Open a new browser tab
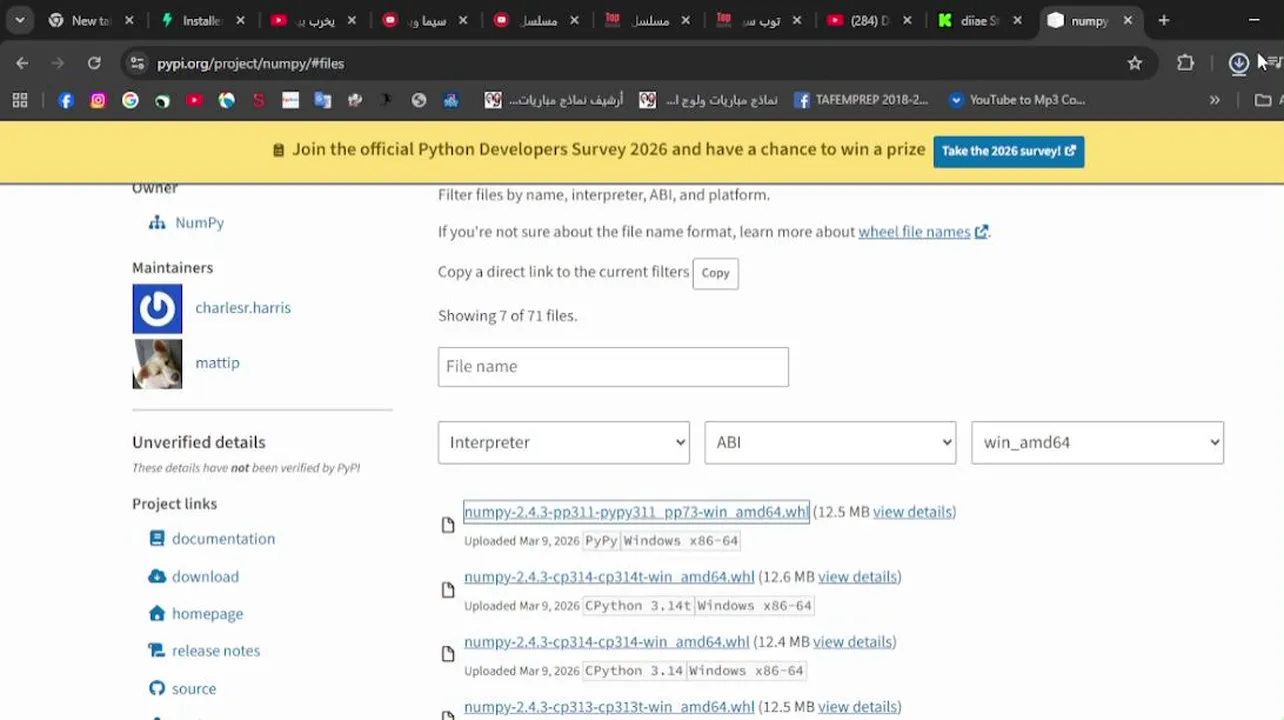The height and width of the screenshot is (720, 1284). (1163, 20)
